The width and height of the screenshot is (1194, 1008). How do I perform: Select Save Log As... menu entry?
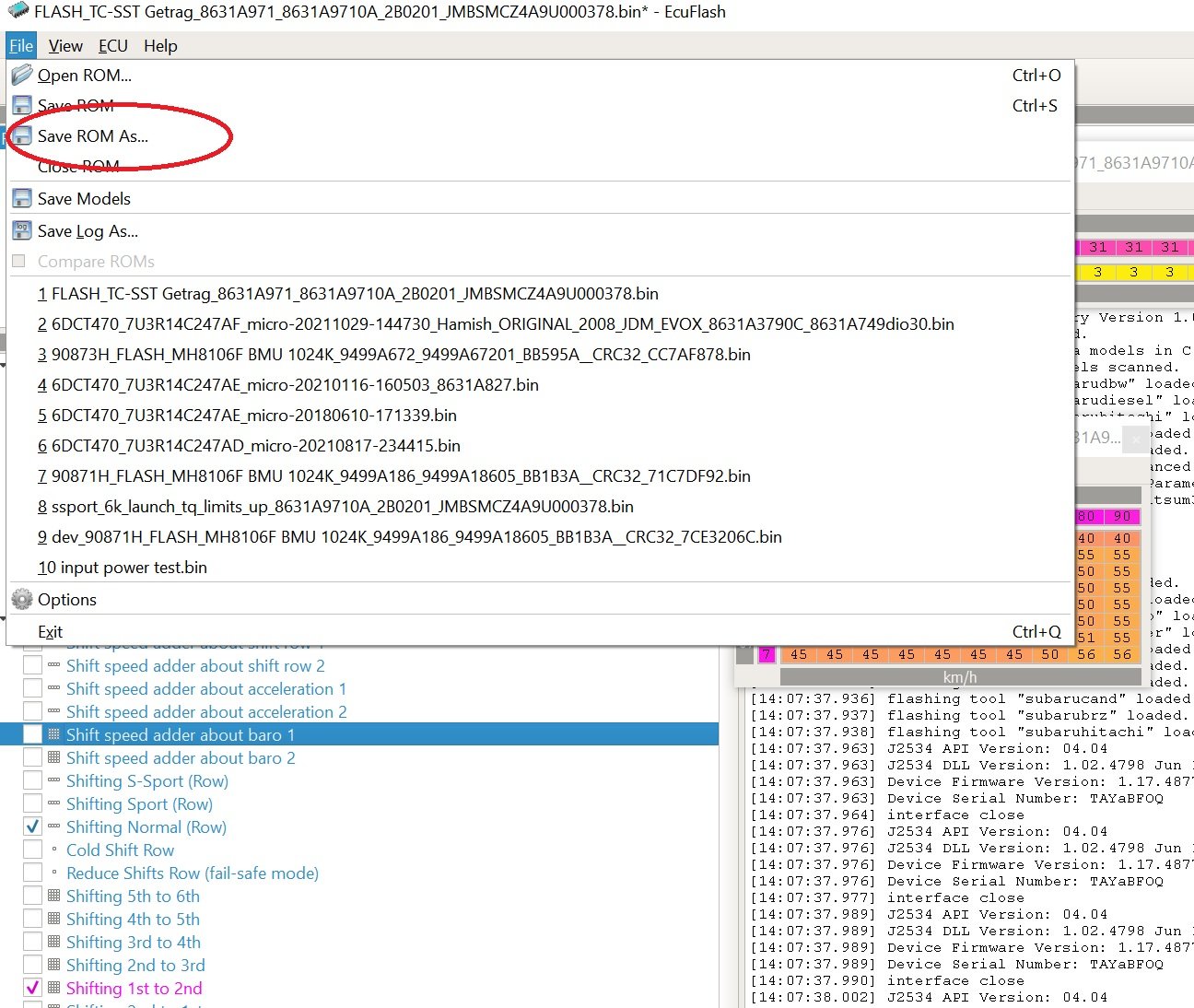(x=540, y=230)
